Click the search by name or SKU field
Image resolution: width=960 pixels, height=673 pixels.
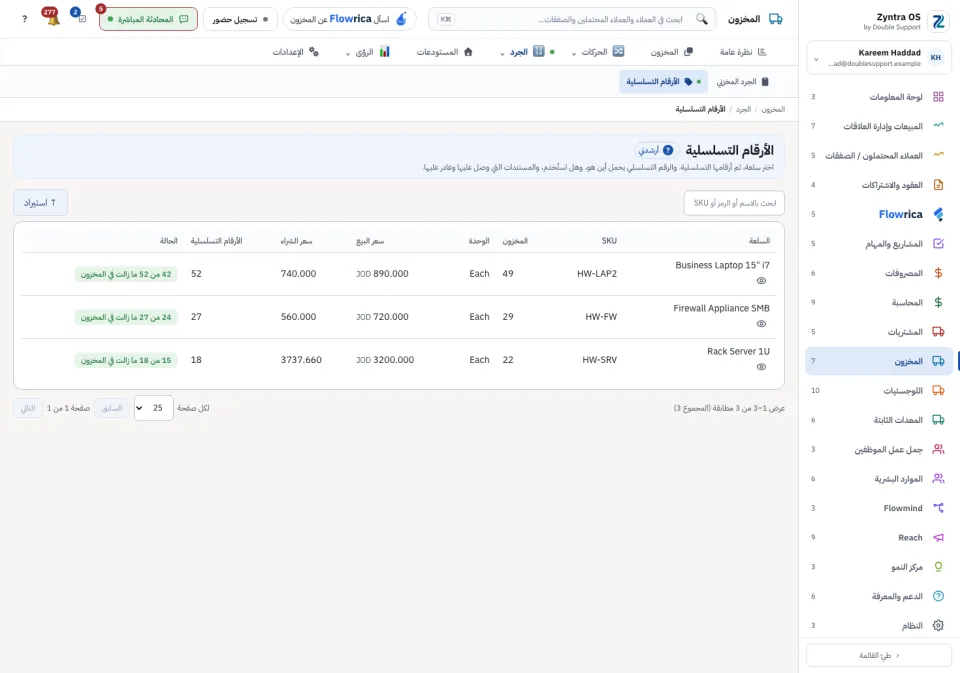pos(734,203)
